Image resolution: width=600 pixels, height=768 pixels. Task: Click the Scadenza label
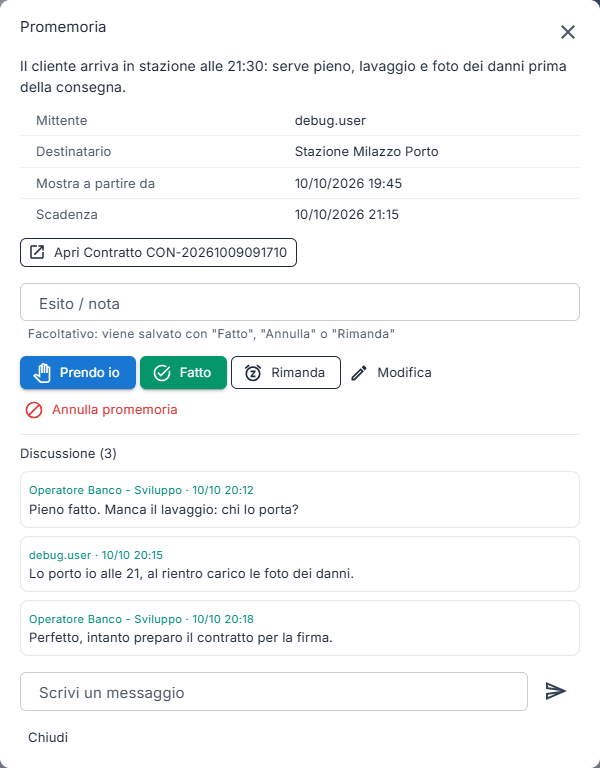tap(67, 215)
